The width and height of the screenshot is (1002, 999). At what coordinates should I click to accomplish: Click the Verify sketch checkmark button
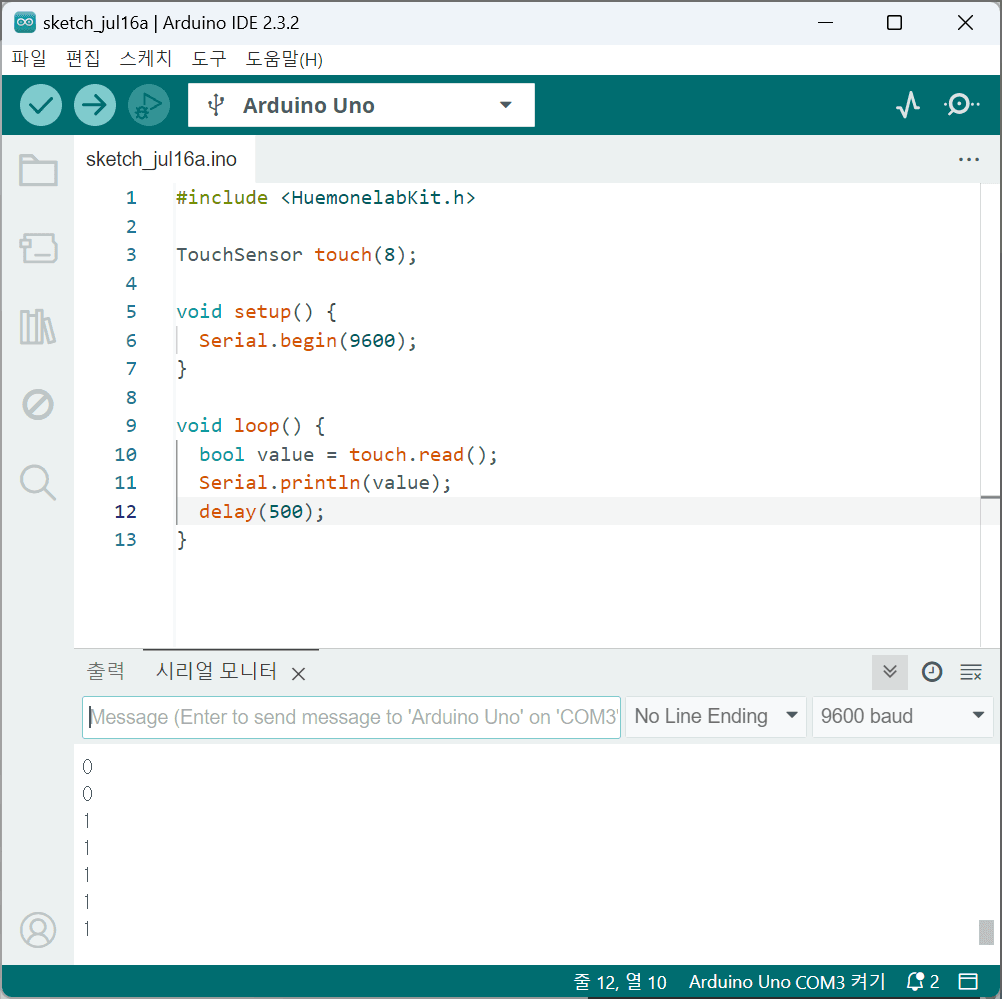point(41,105)
